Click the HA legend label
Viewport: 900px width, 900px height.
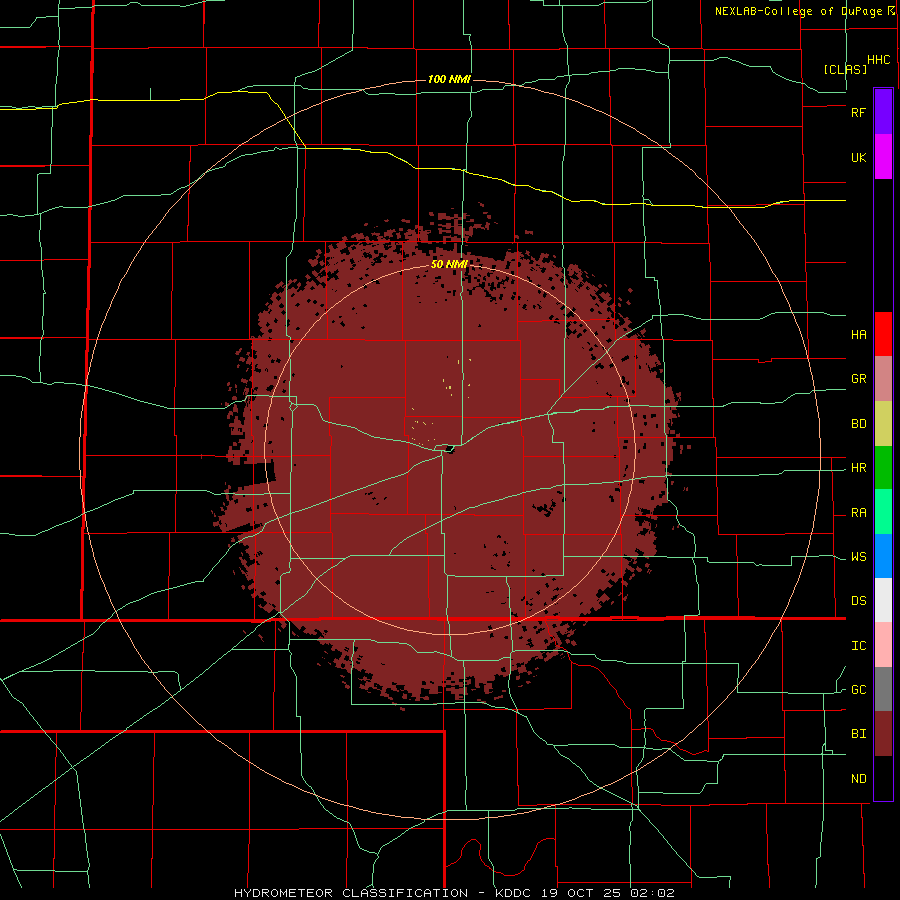859,335
